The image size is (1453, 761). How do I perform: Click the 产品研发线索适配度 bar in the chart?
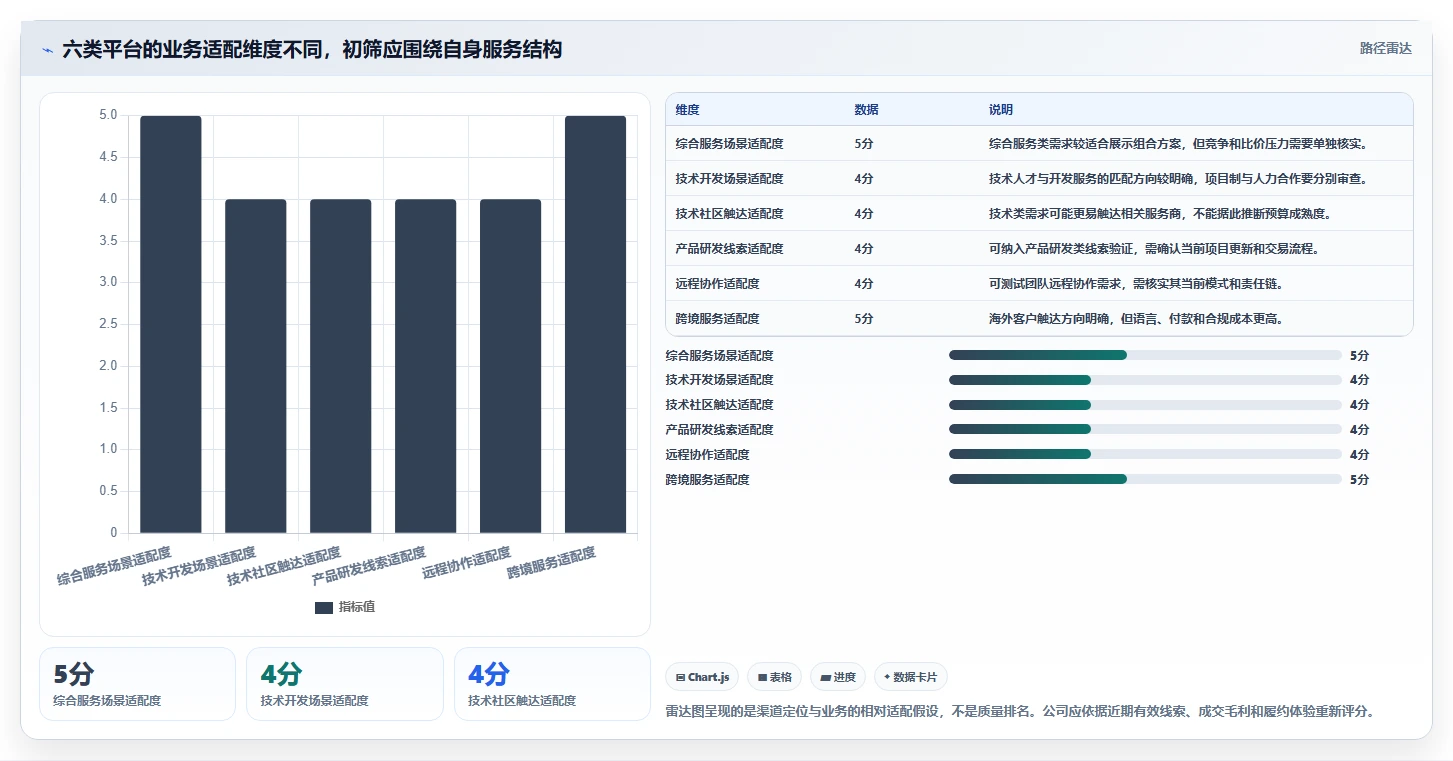click(426, 366)
